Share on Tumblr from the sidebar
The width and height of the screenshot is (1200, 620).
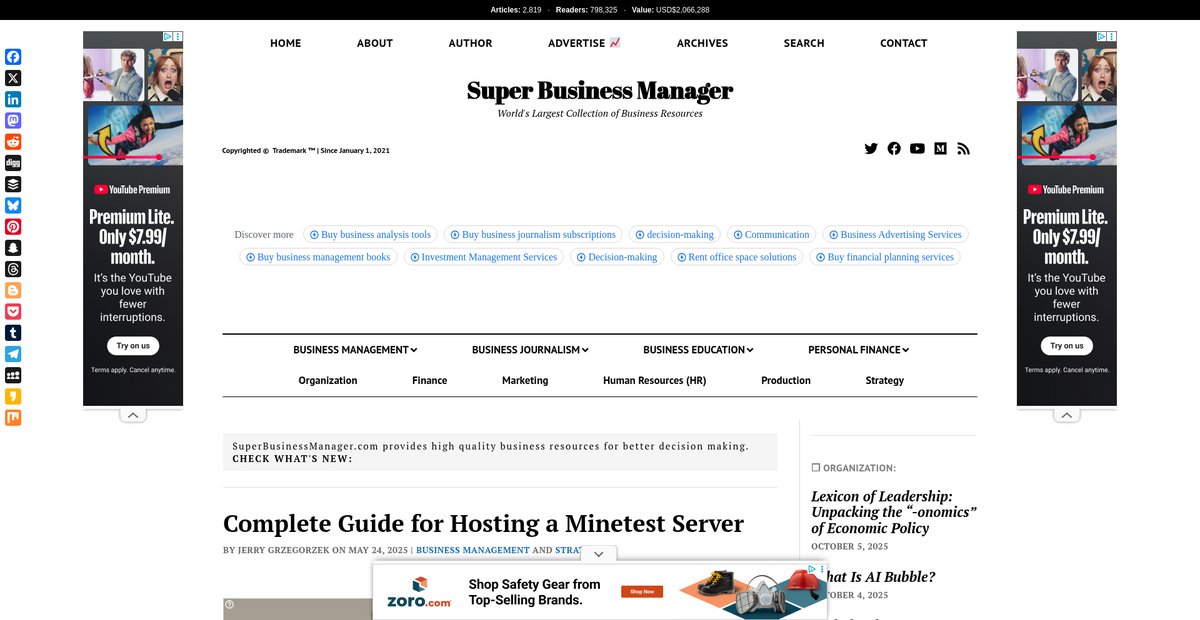[13, 333]
